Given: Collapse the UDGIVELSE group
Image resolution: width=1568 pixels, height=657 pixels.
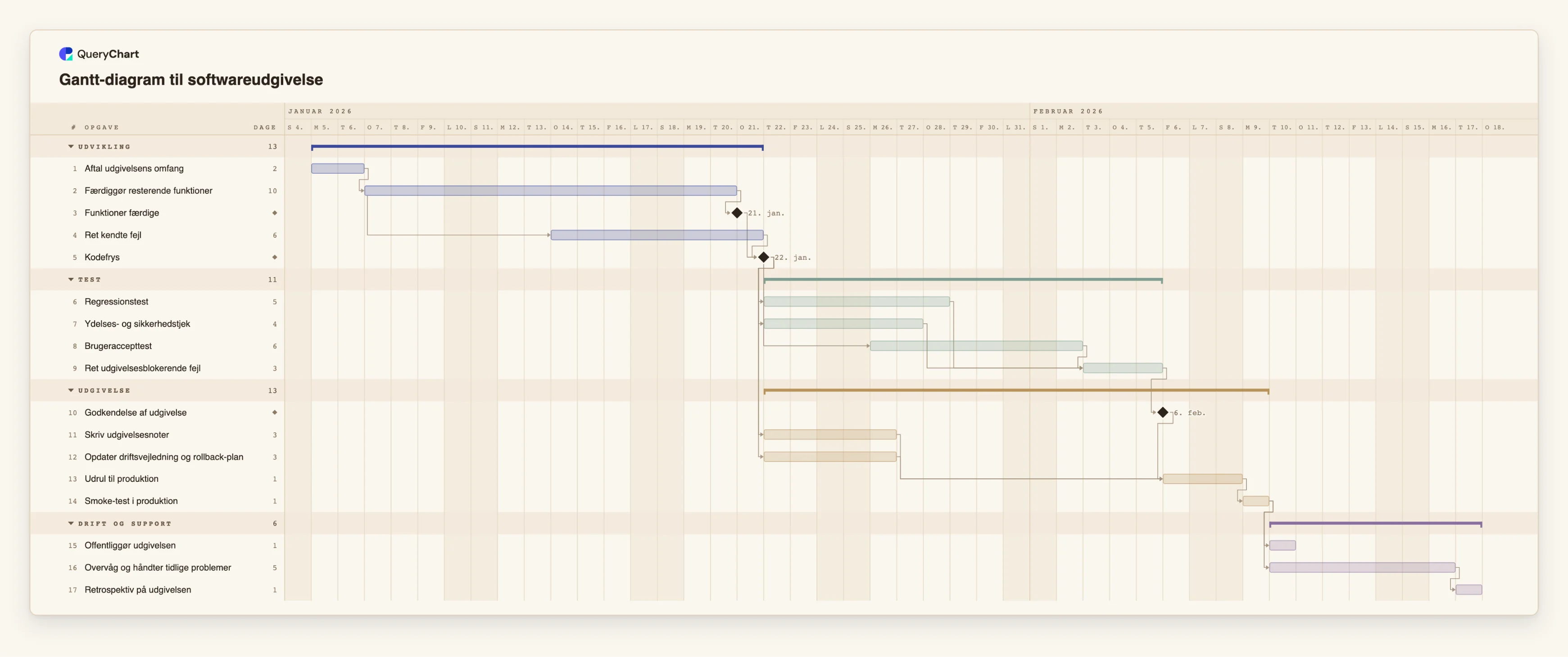Looking at the screenshot, I should [x=71, y=390].
